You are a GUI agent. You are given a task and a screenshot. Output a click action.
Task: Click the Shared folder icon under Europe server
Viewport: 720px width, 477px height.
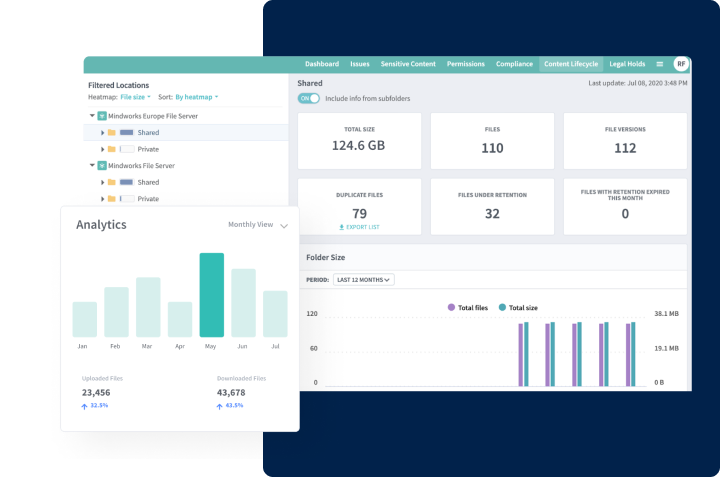click(x=112, y=132)
